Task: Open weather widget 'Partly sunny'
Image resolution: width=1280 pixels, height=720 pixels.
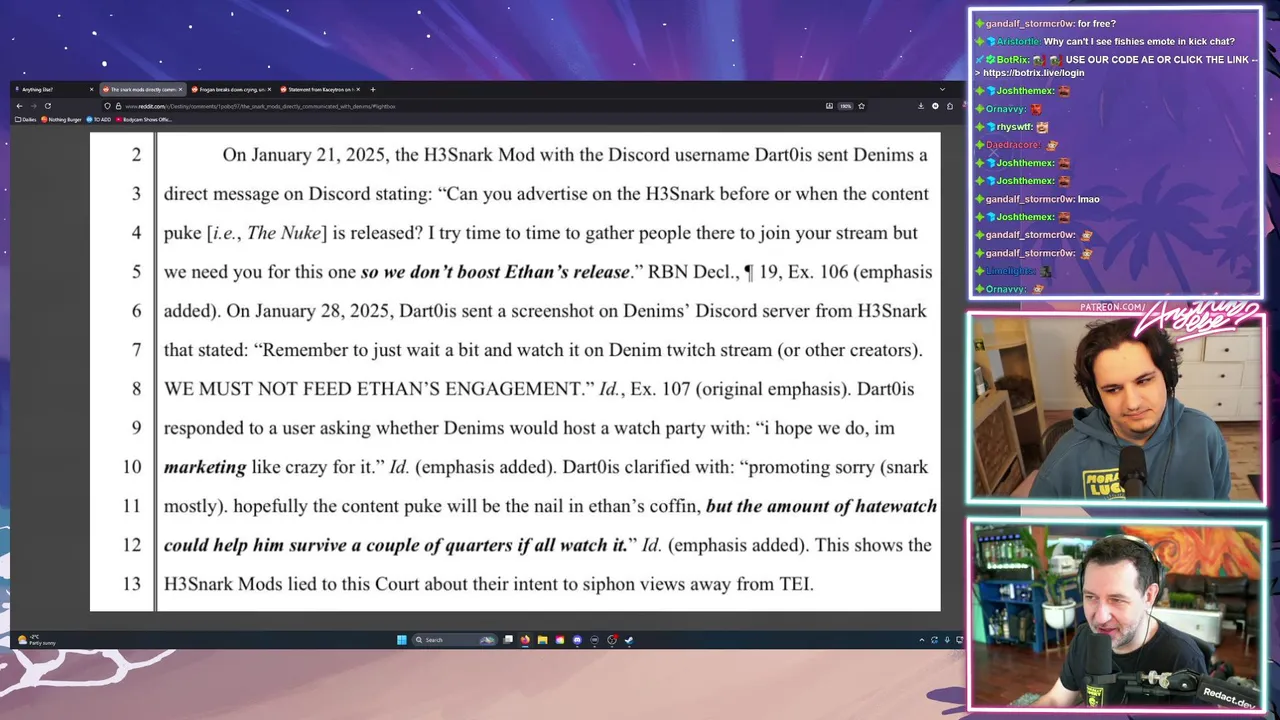Action: click(x=36, y=640)
